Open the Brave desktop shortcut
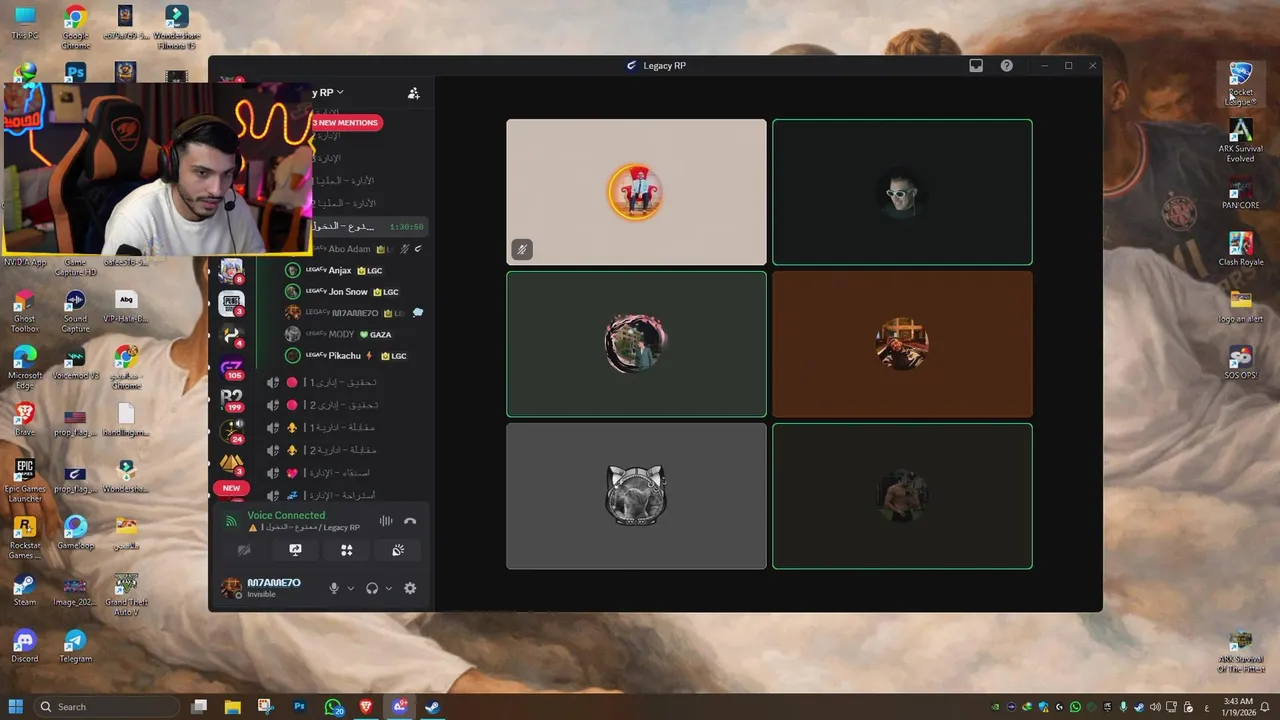 (25, 420)
